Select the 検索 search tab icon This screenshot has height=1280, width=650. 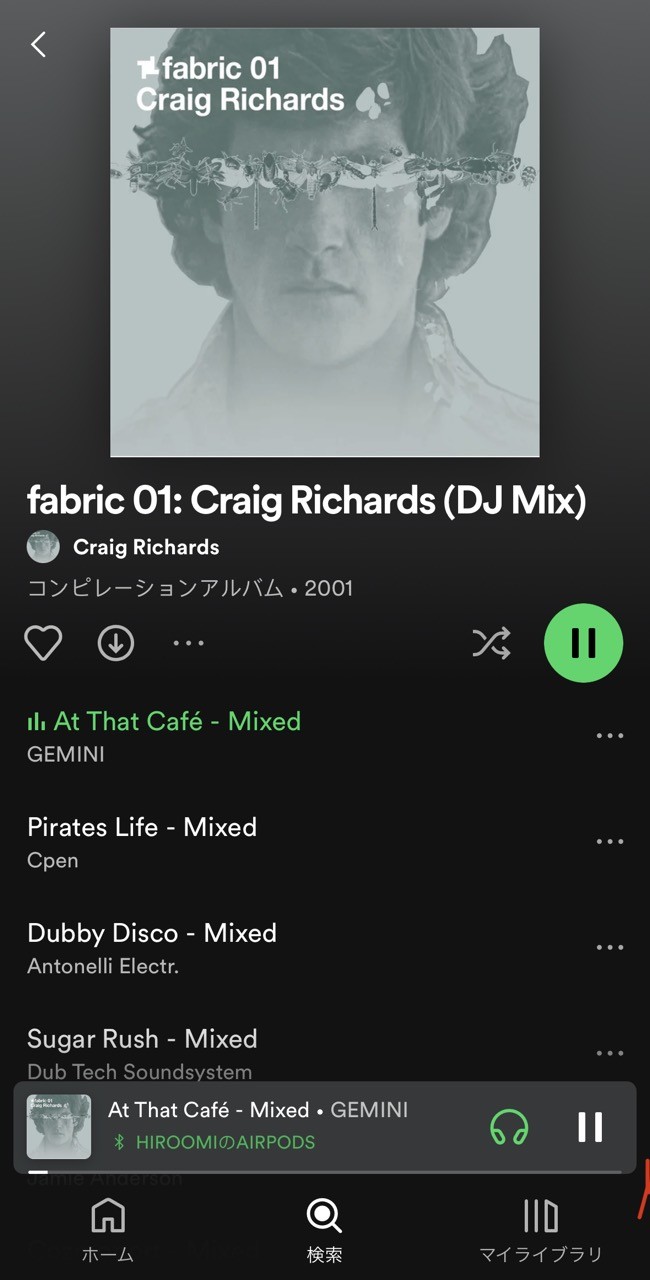pyautogui.click(x=324, y=1217)
